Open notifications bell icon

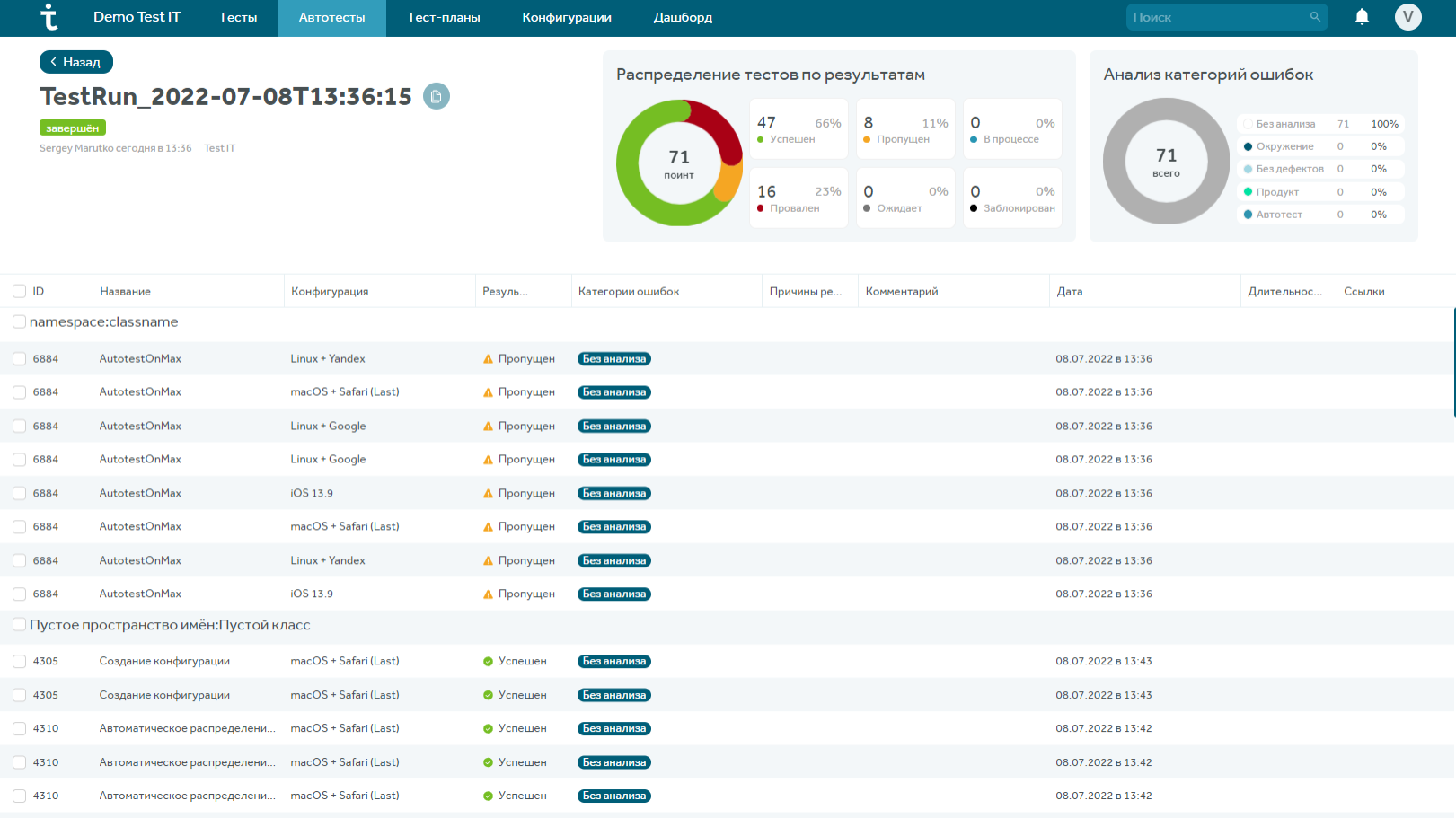click(x=1362, y=17)
